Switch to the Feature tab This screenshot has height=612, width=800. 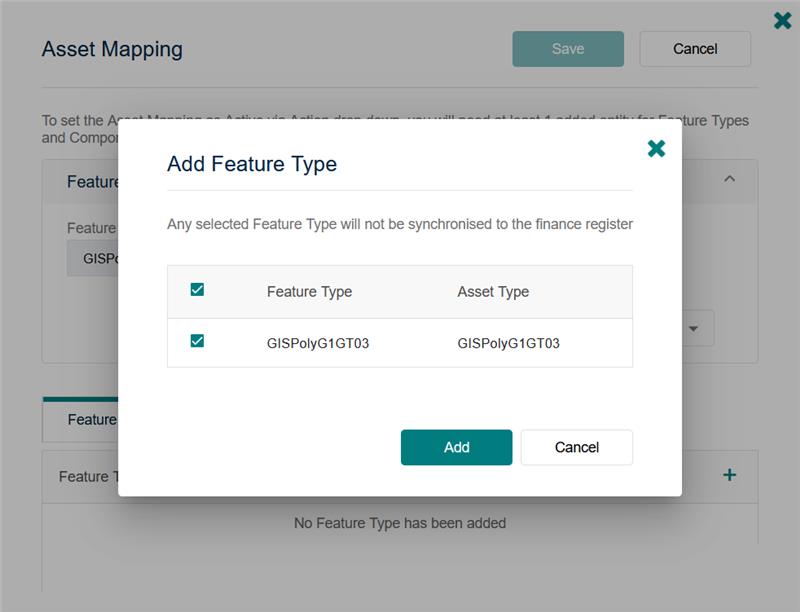click(90, 420)
